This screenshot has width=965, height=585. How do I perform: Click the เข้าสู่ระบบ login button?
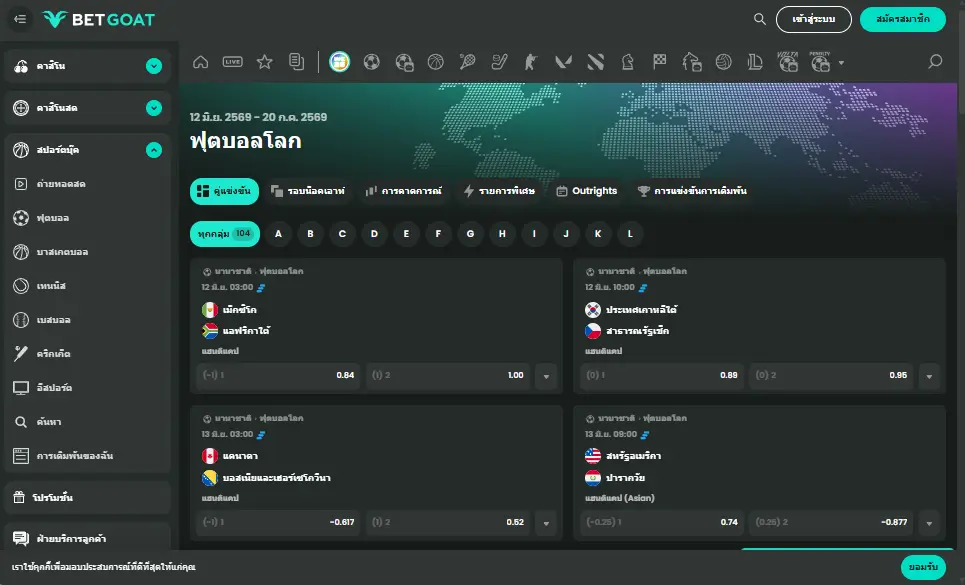click(814, 19)
